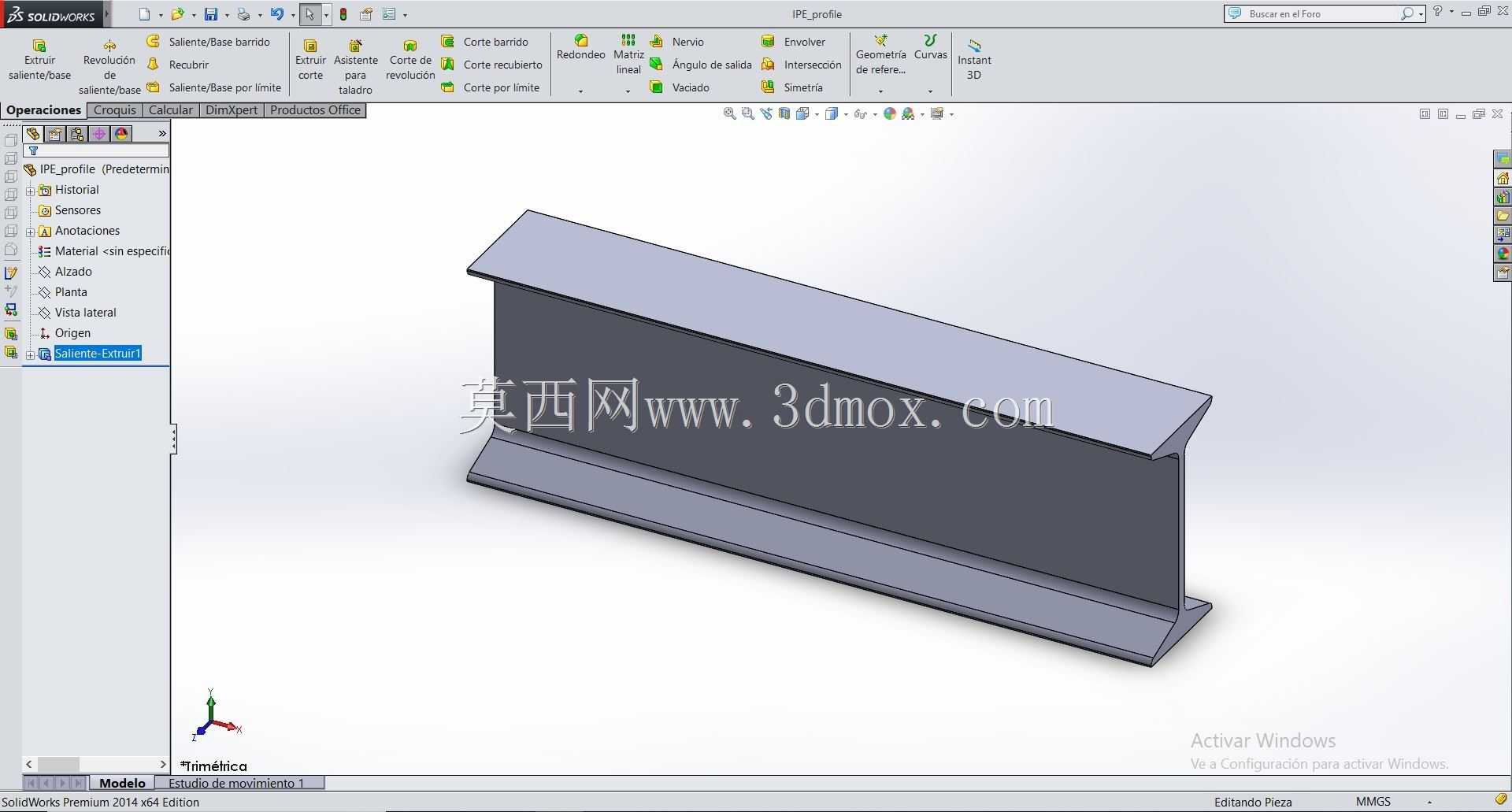Open the SolidWorks menu flyout arrow
The width and height of the screenshot is (1512, 812).
pos(107,14)
